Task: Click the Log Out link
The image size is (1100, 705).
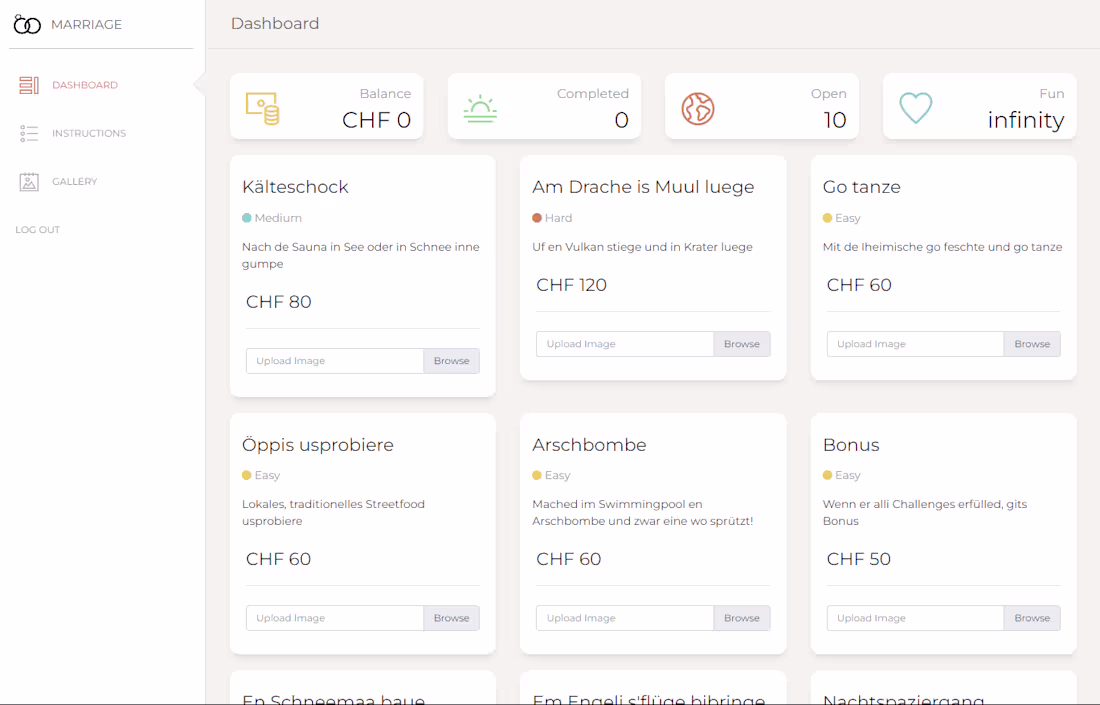Action: click(38, 230)
